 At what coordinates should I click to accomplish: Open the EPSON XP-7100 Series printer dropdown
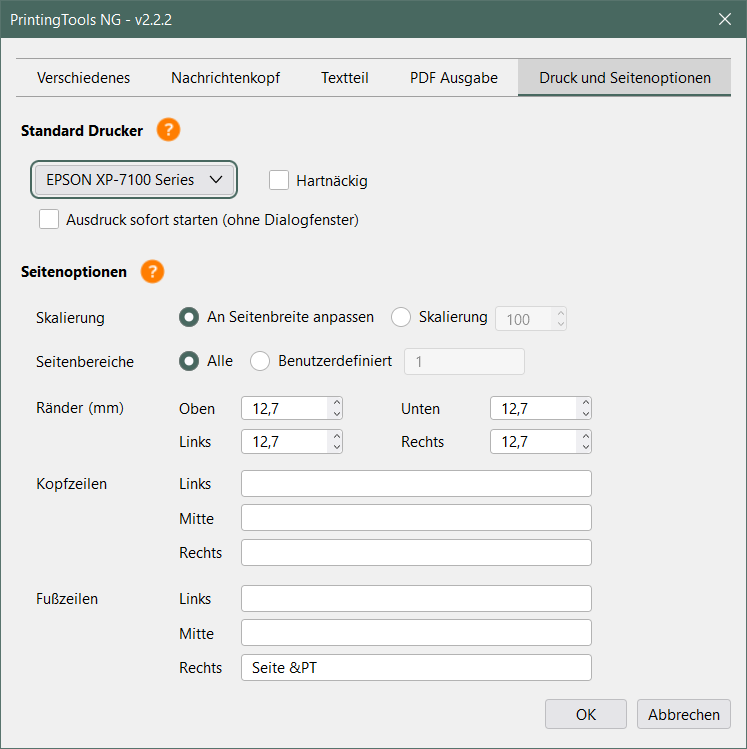point(134,180)
